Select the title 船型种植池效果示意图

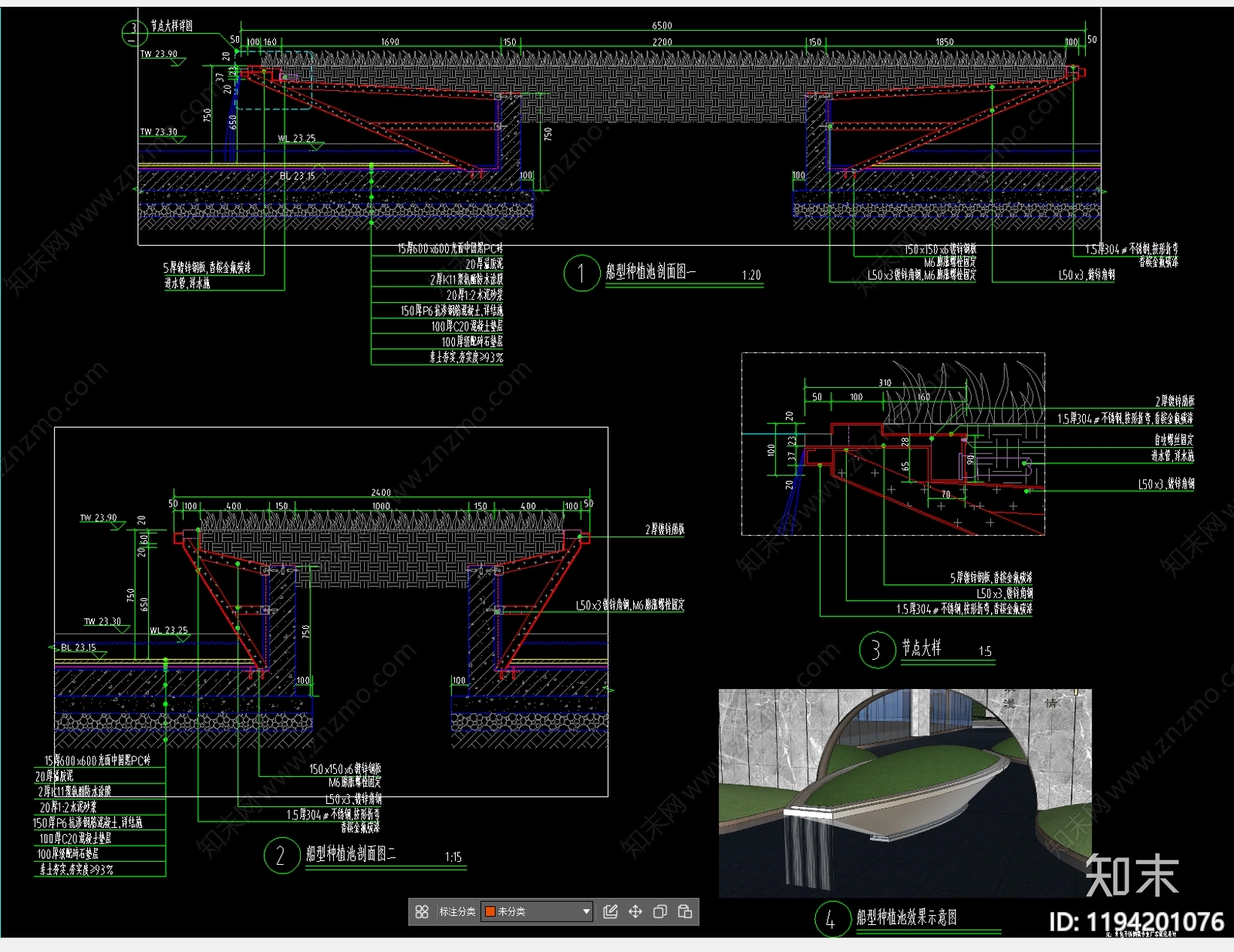[x=907, y=917]
